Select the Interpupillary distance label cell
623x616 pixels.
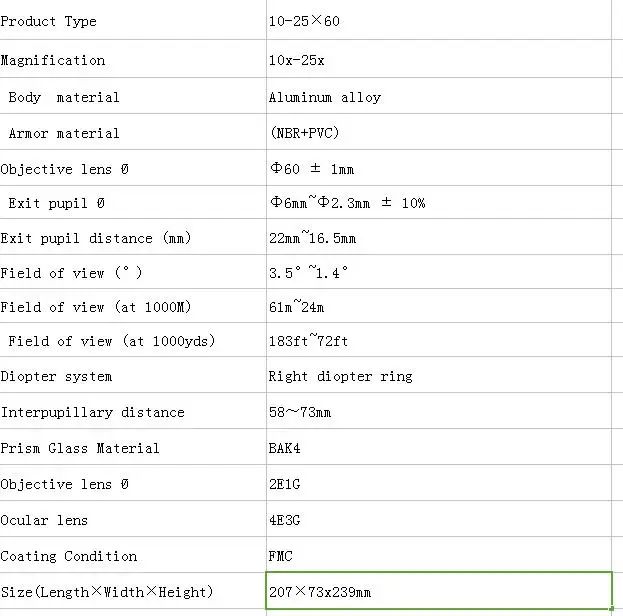point(133,411)
